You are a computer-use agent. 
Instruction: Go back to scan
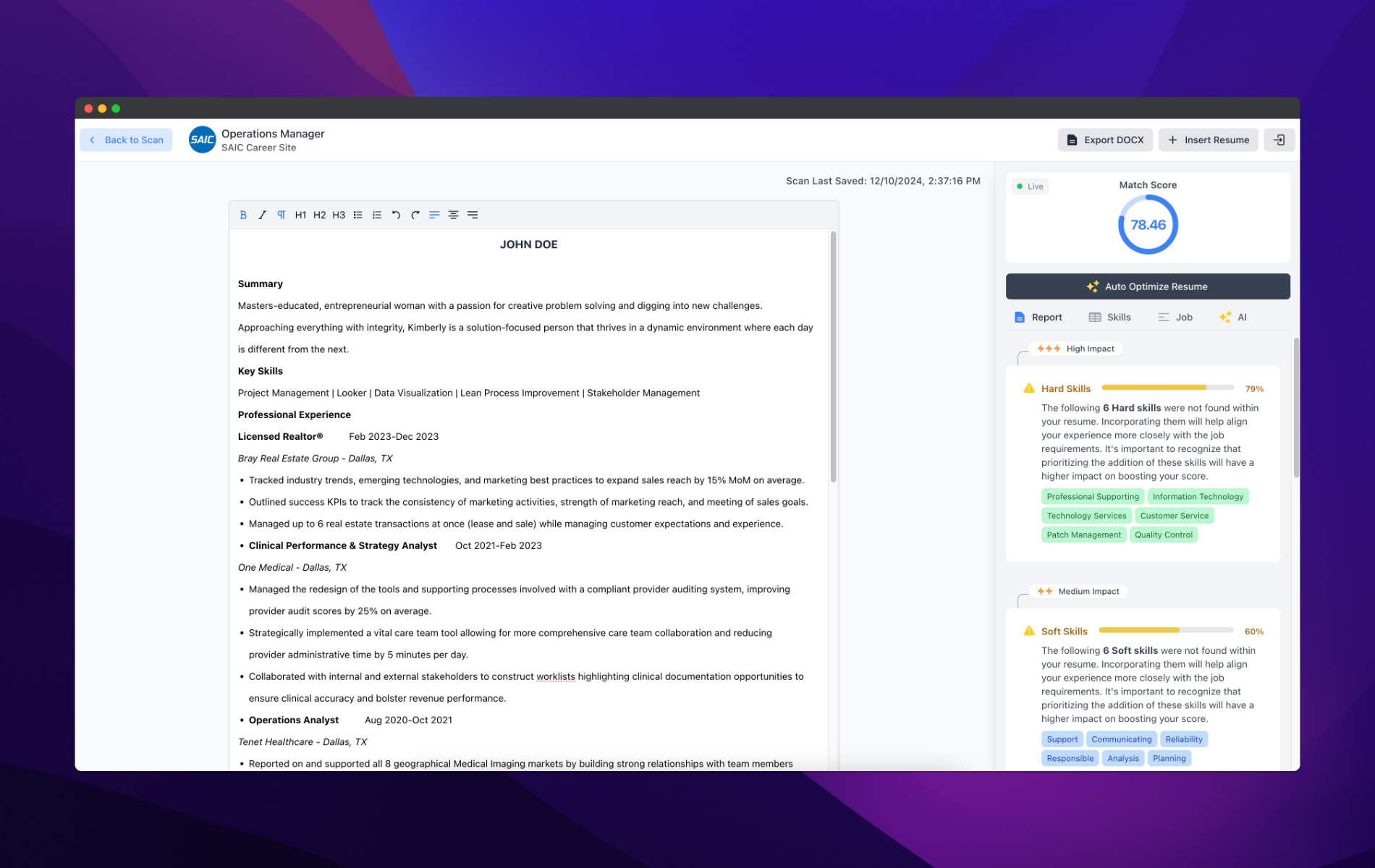tap(126, 140)
